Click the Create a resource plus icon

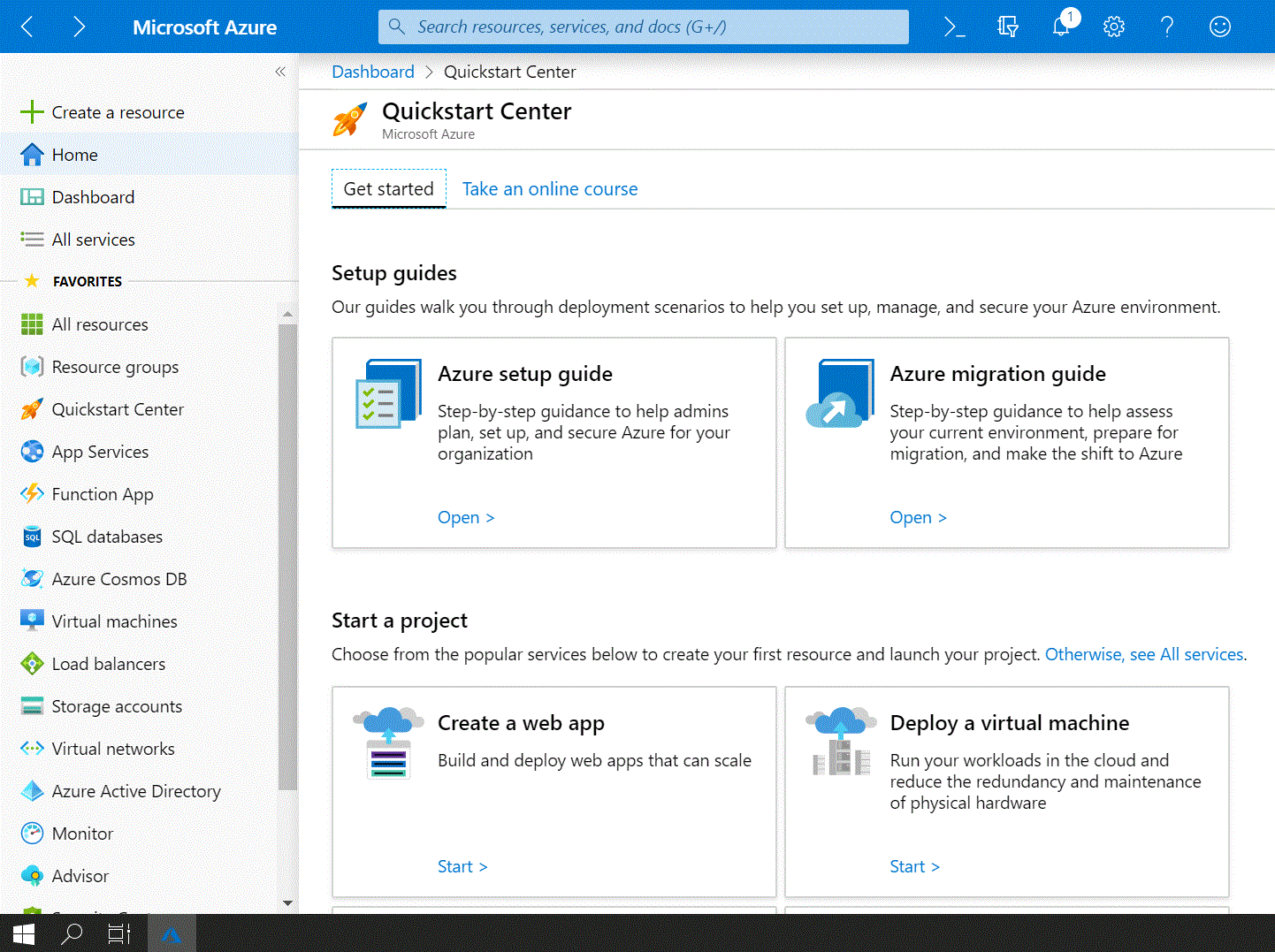[32, 112]
